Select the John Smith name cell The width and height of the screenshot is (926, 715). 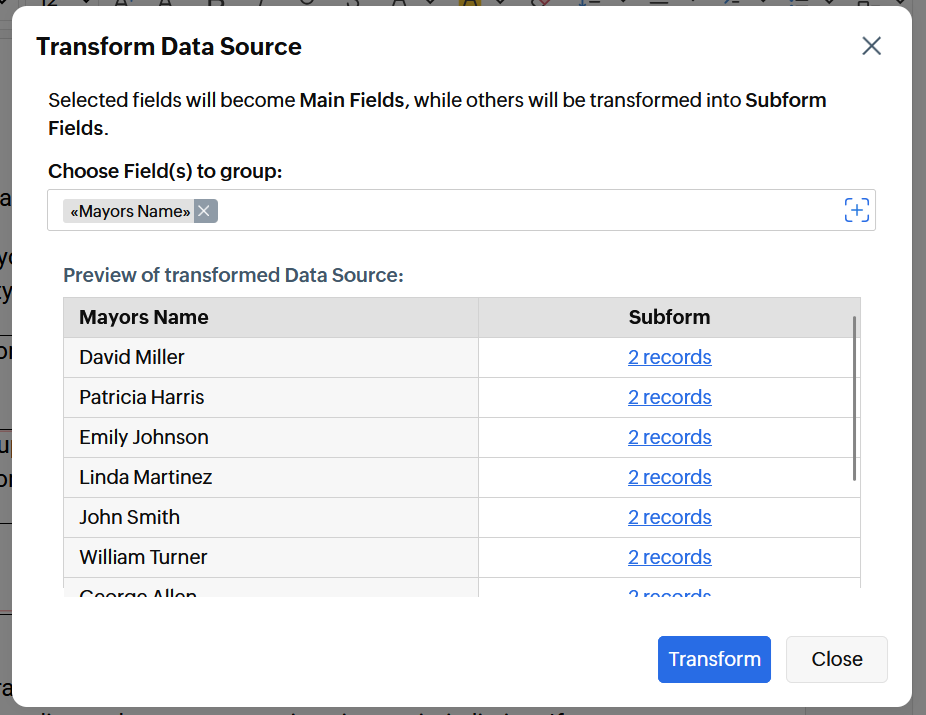[x=130, y=517]
